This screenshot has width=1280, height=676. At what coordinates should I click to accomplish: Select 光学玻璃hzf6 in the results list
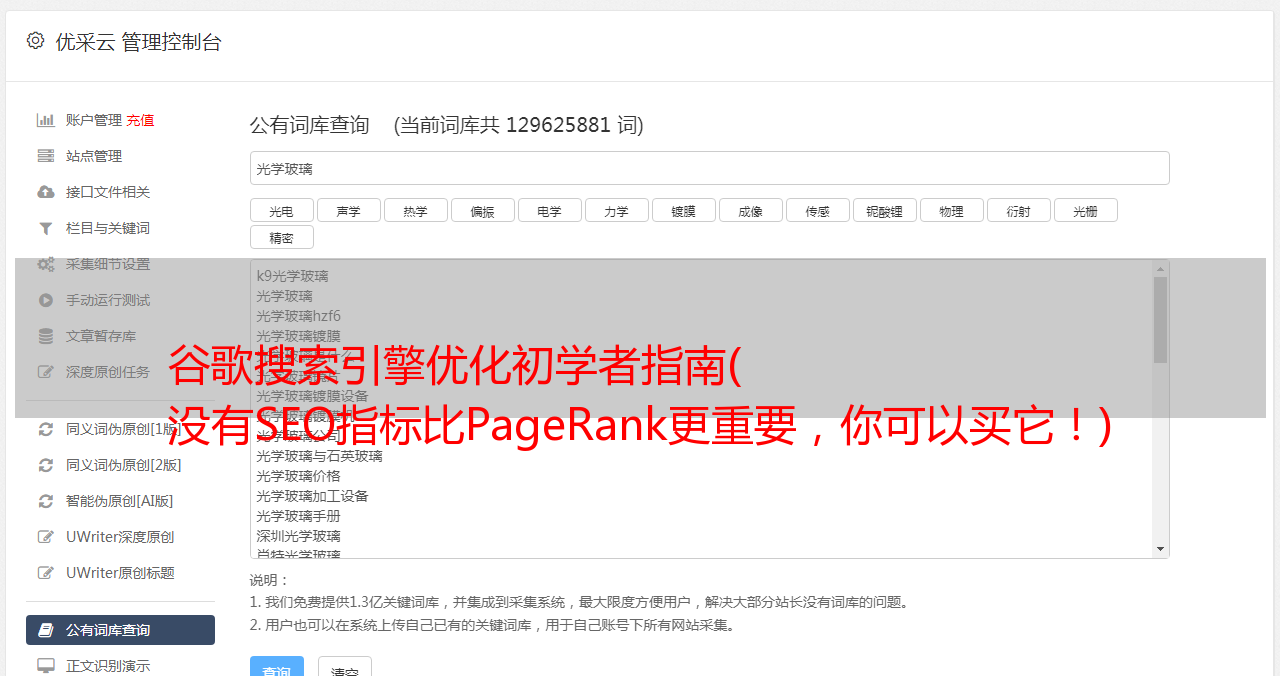298,316
